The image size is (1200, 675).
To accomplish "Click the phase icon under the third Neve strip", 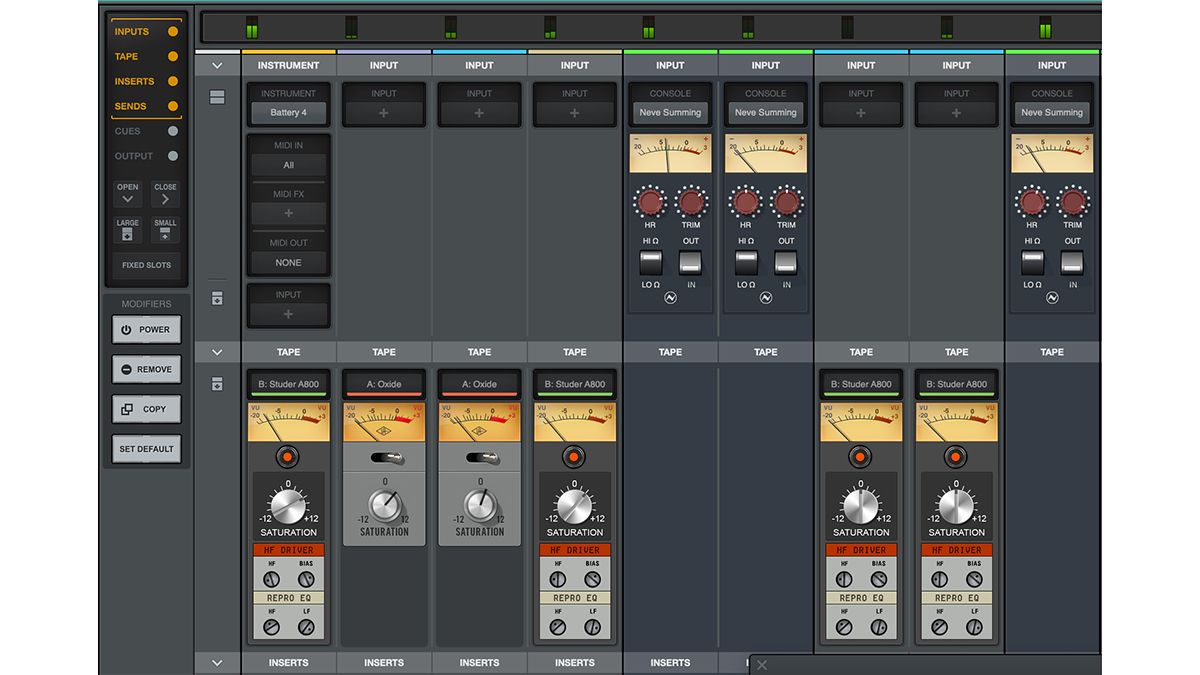I will (1052, 298).
